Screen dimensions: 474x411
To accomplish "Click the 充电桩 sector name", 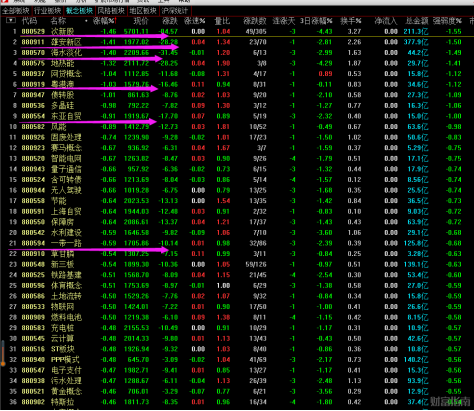I will tap(63, 328).
